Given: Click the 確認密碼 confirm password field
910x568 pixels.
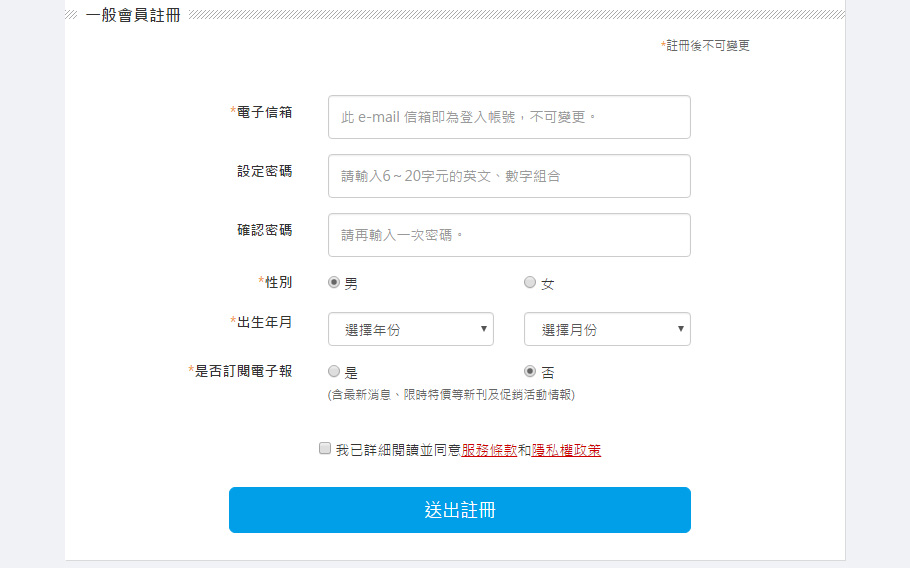Looking at the screenshot, I should [x=509, y=235].
